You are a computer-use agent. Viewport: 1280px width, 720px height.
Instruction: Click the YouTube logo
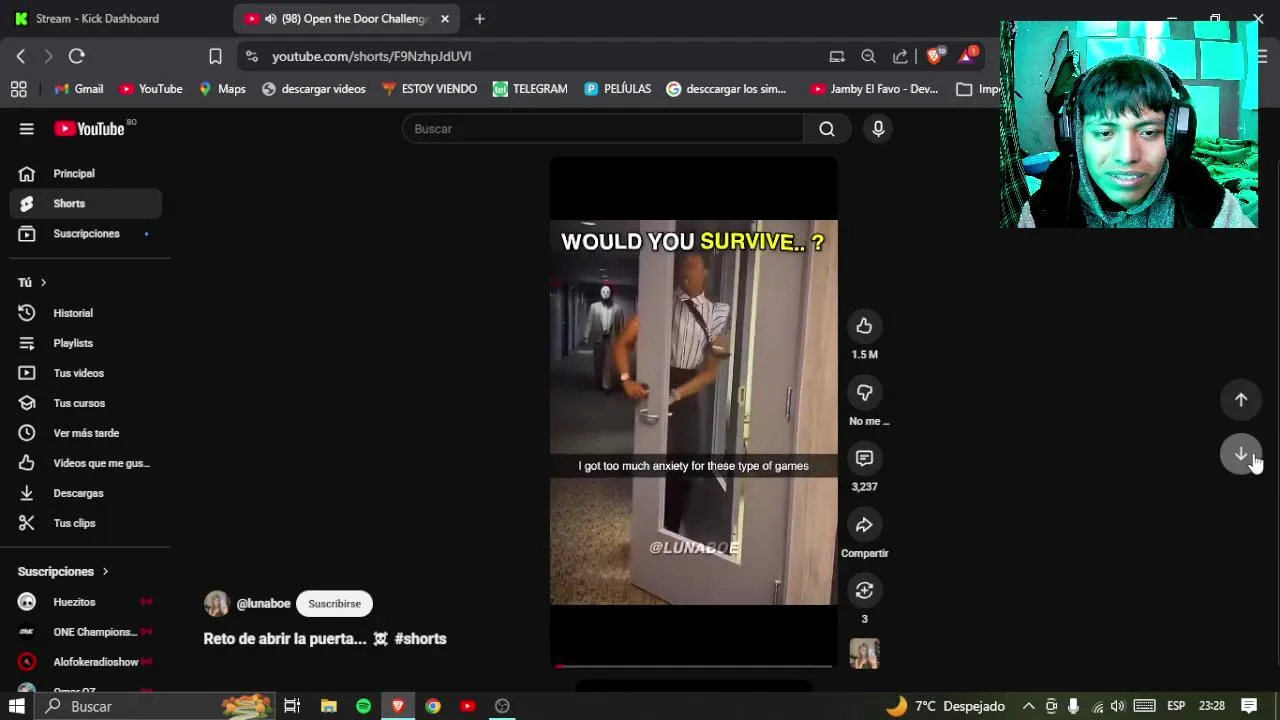pos(90,128)
